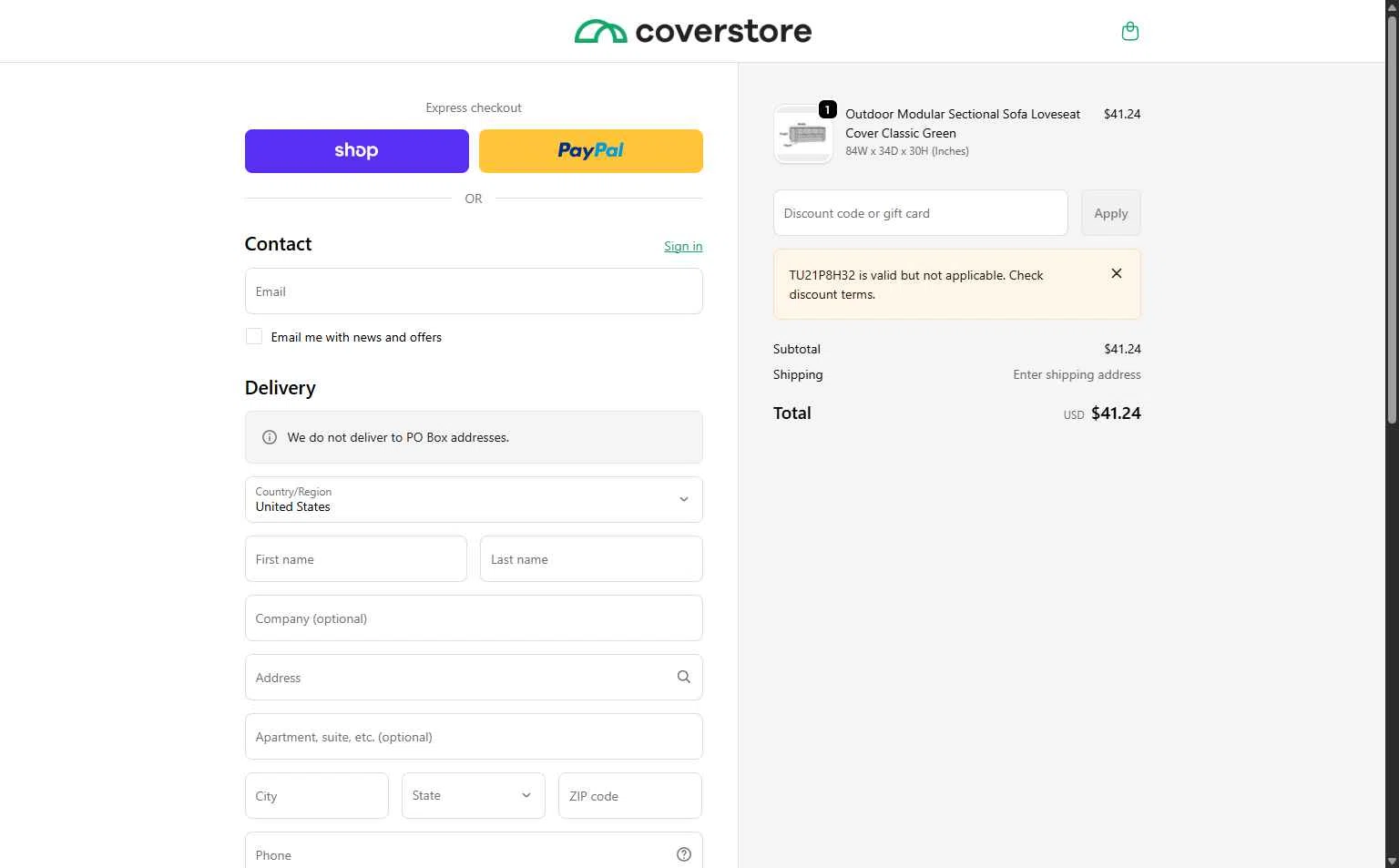1399x868 pixels.
Task: Open the Country/Region dropdown
Action: (x=474, y=499)
